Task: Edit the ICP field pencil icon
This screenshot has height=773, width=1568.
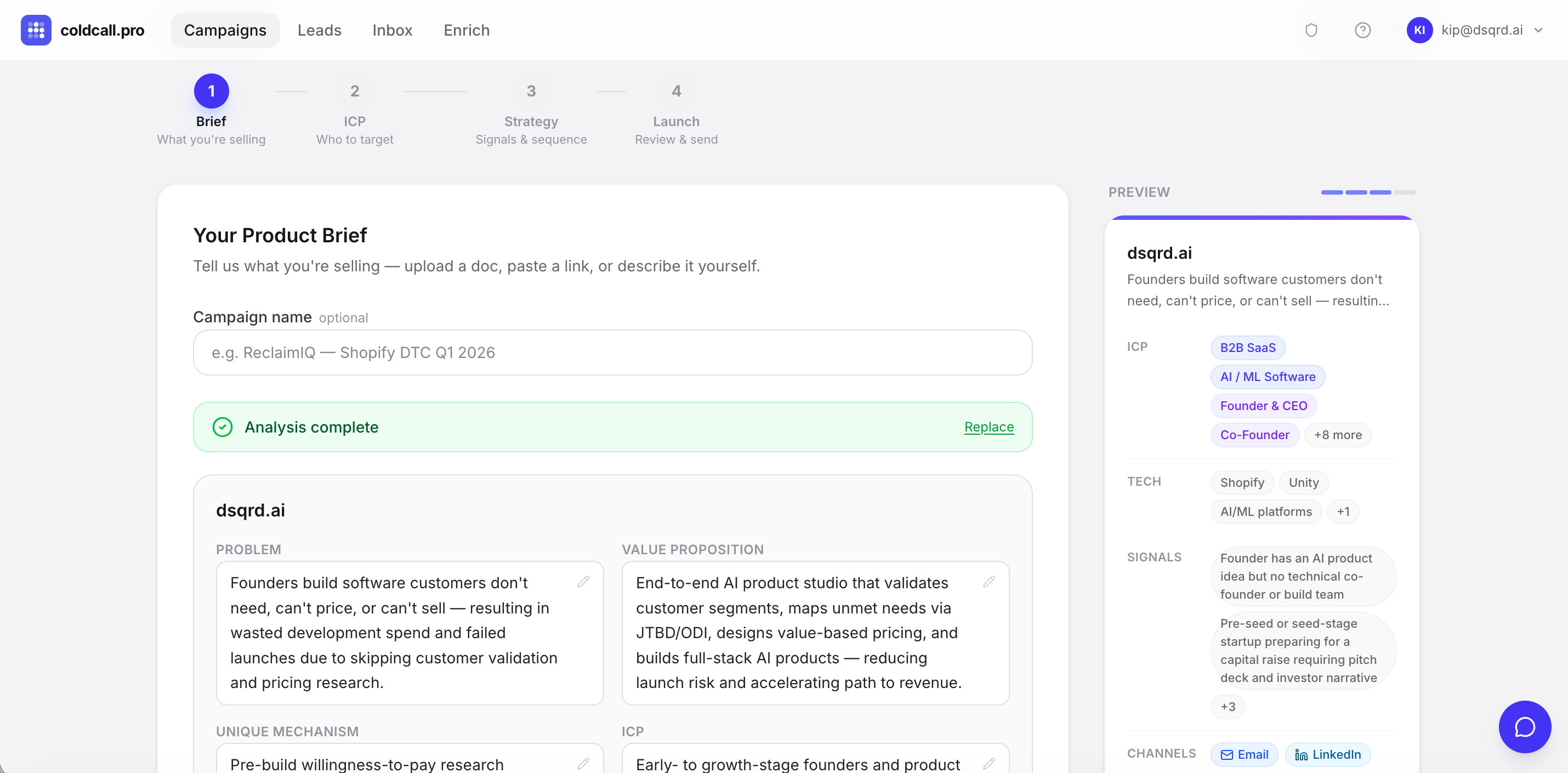Action: pos(988,763)
